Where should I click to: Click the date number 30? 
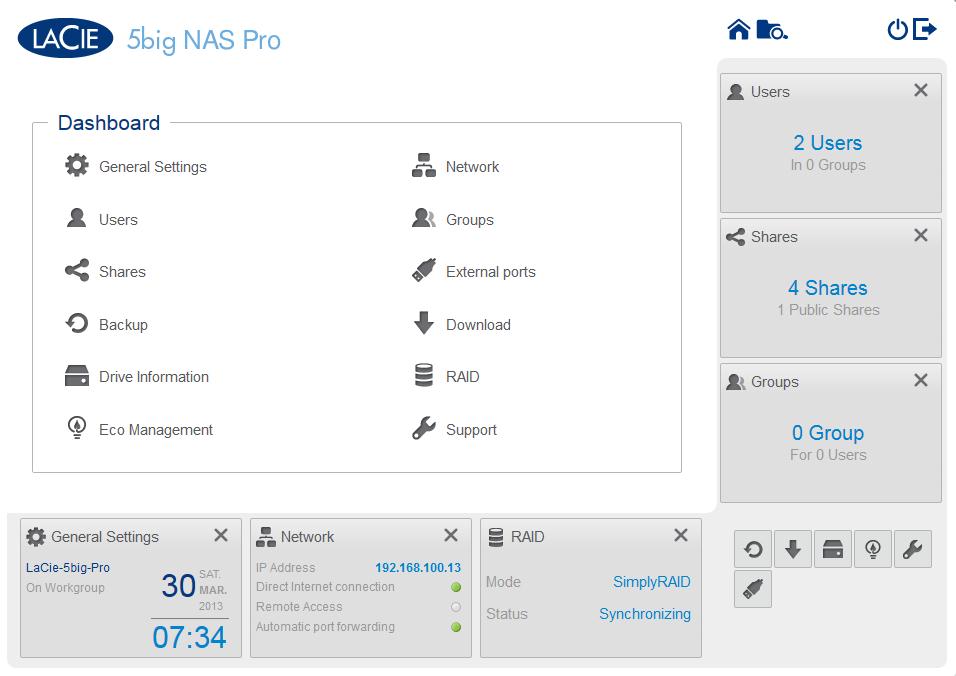(x=178, y=586)
